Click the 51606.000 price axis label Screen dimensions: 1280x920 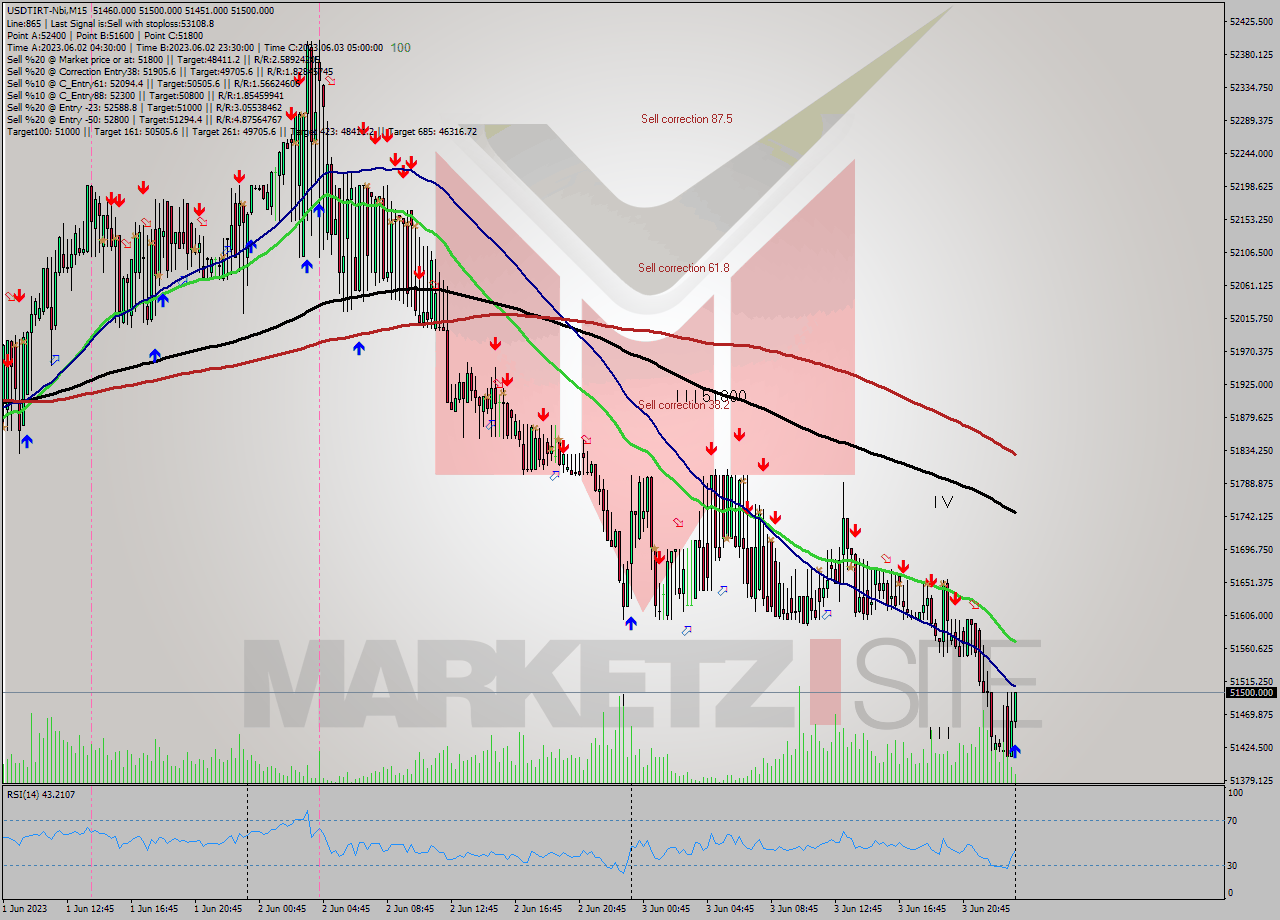(x=1250, y=615)
